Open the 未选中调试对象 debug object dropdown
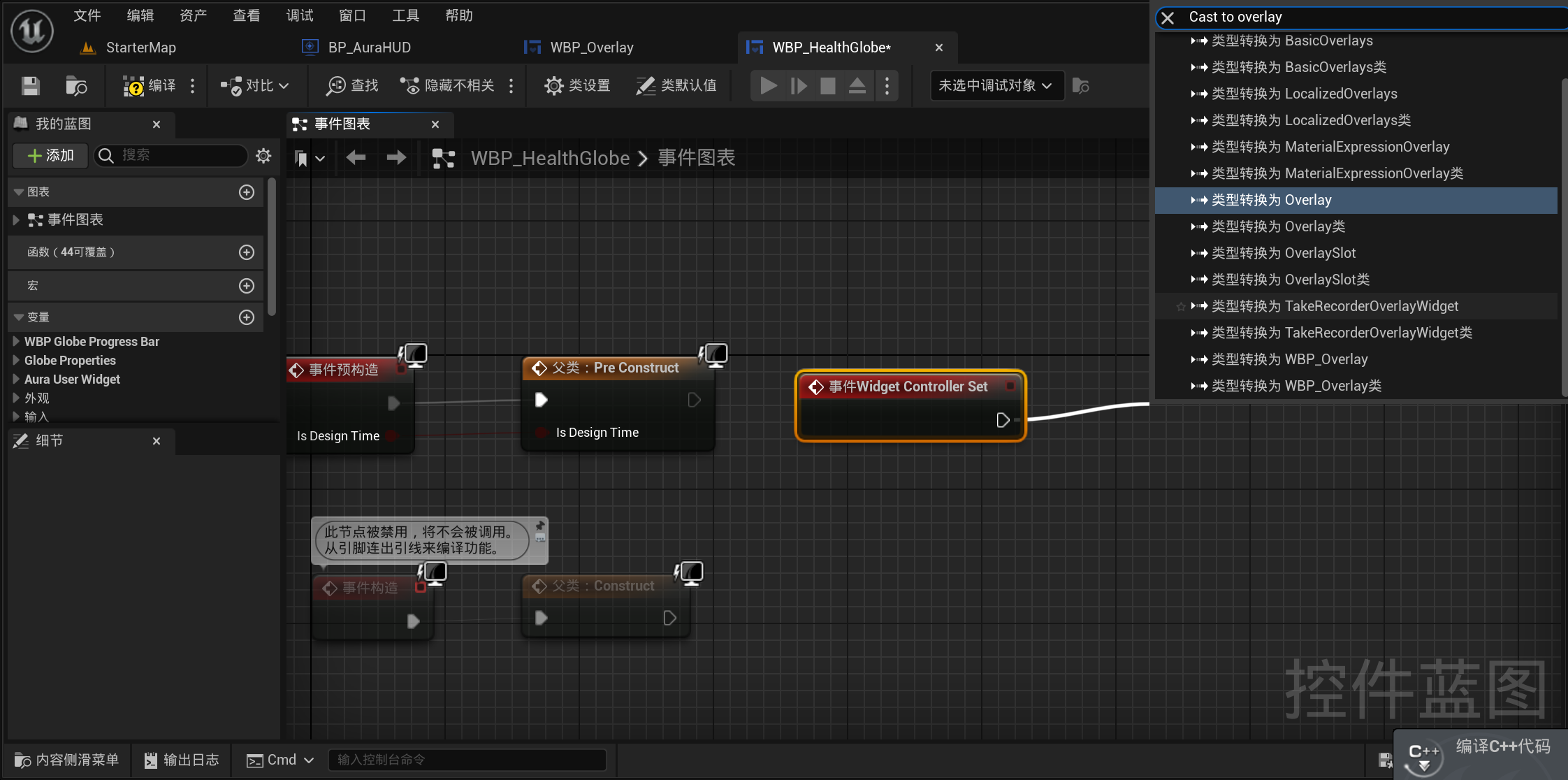The width and height of the screenshot is (1568, 780). 996,86
